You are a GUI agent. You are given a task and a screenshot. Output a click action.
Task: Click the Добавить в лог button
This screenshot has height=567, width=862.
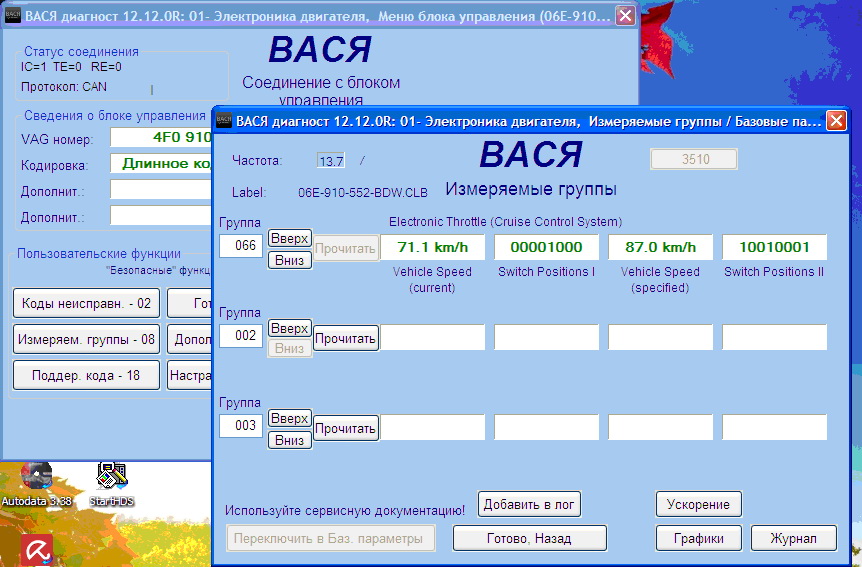pos(529,504)
